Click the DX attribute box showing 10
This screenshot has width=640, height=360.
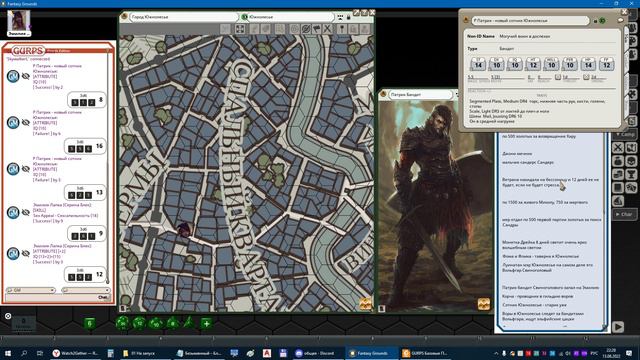496,64
